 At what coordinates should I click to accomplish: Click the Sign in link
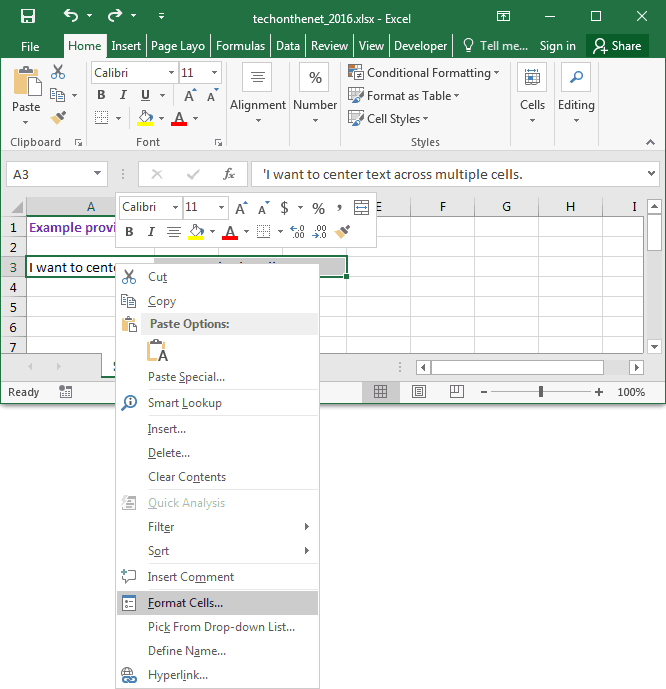coord(557,46)
